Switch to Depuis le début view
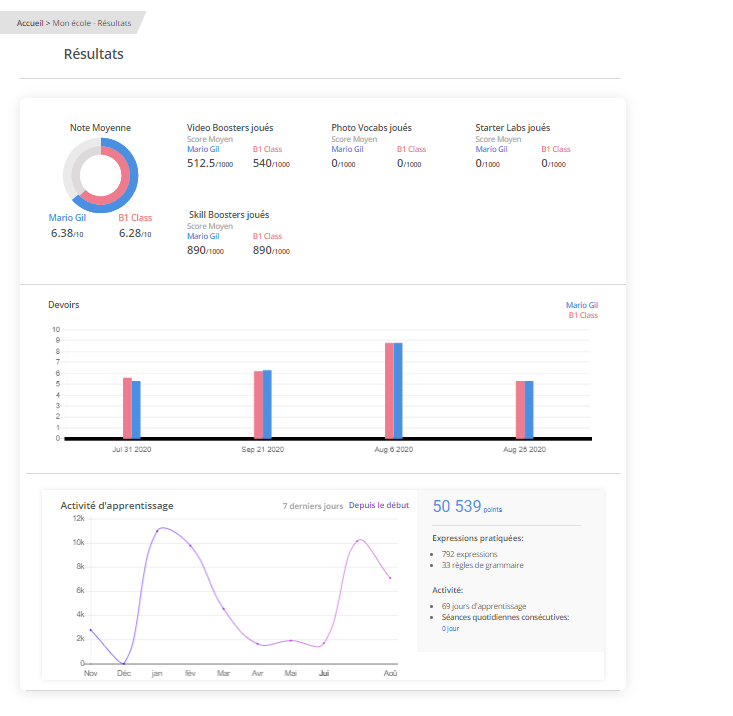This screenshot has height=716, width=733. (379, 505)
